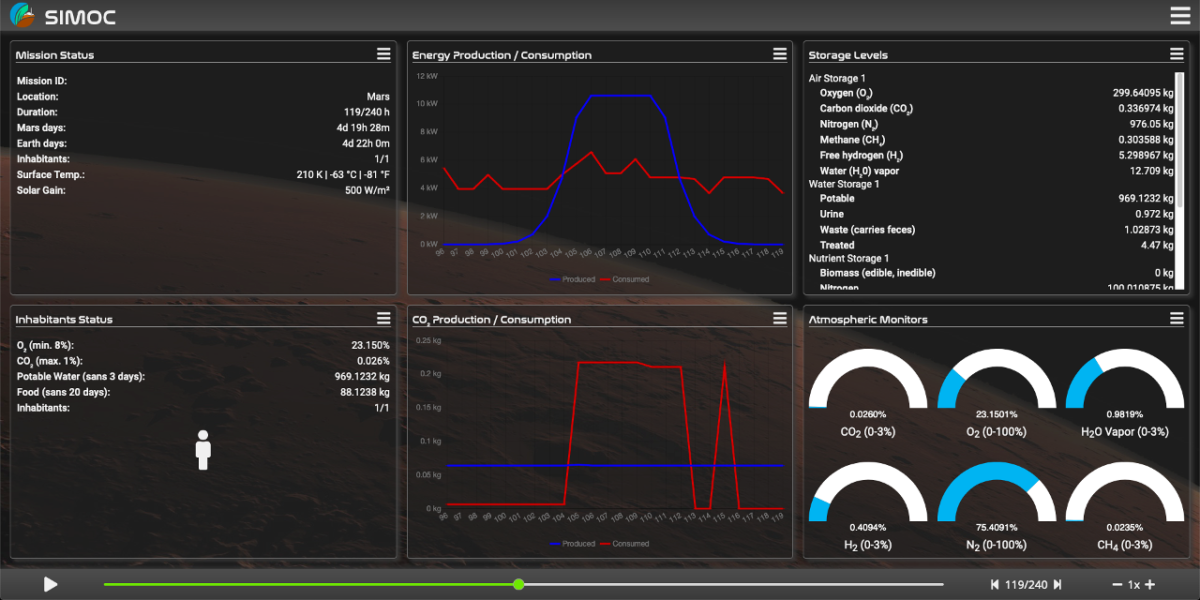This screenshot has height=600, width=1200.
Task: Open the main hamburger menu in header
Action: 1180,15
